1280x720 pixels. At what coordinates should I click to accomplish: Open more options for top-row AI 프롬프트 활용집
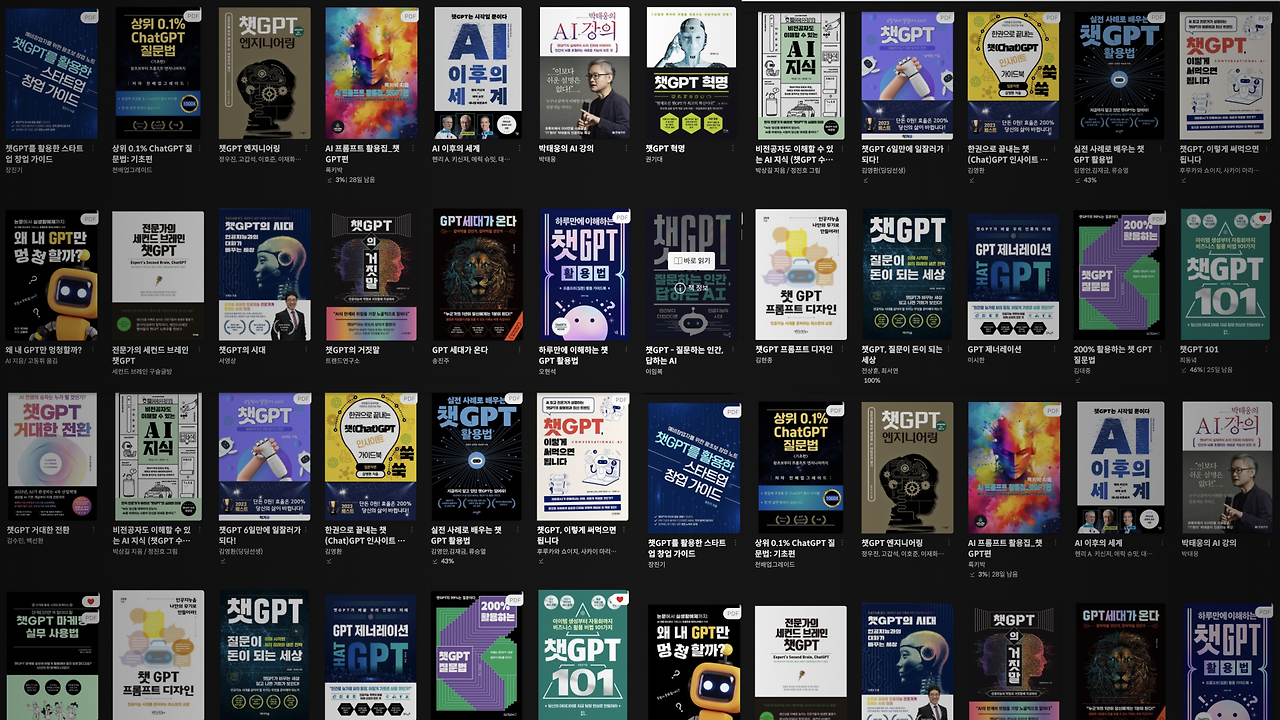413,148
